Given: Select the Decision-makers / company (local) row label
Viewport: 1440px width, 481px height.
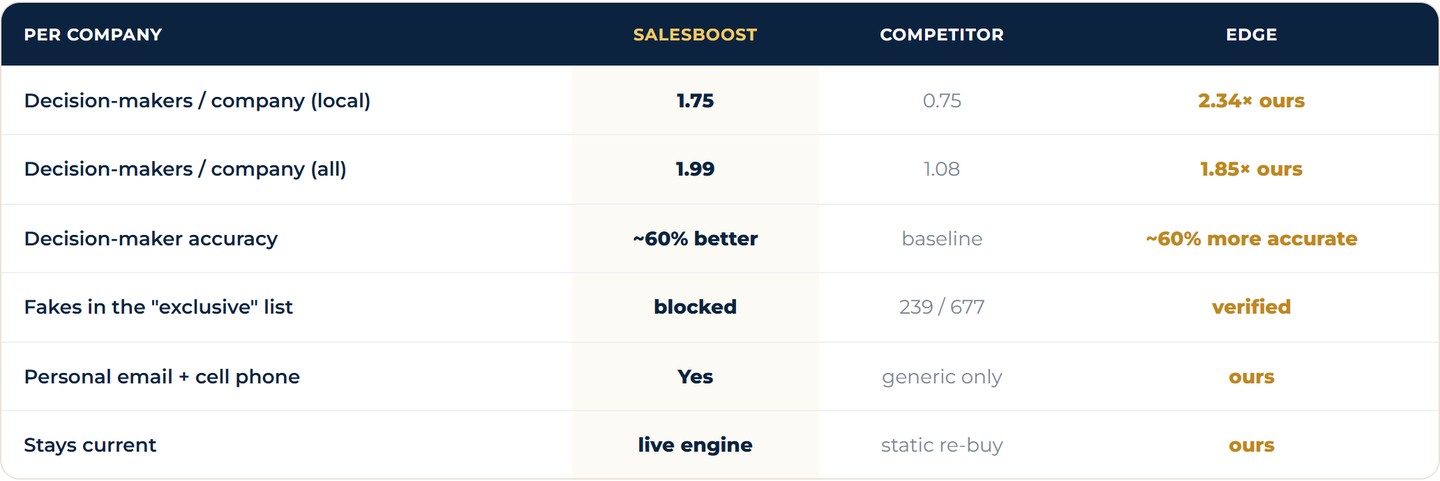Looking at the screenshot, I should click(x=197, y=101).
